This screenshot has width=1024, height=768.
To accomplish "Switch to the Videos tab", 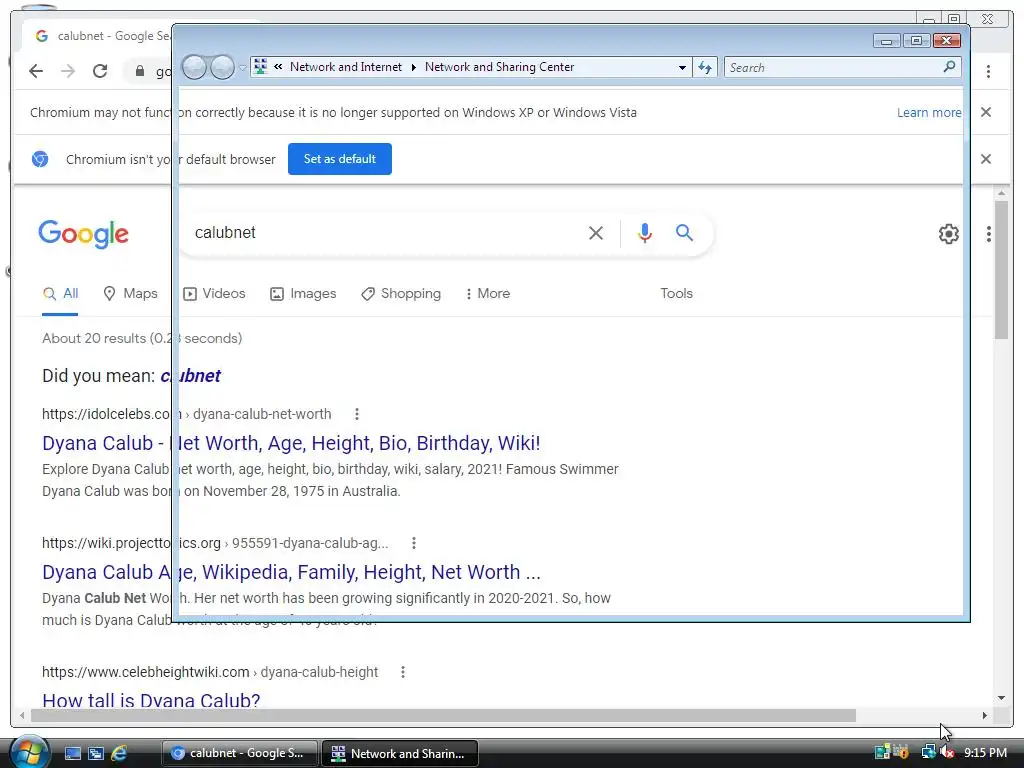I will point(214,294).
